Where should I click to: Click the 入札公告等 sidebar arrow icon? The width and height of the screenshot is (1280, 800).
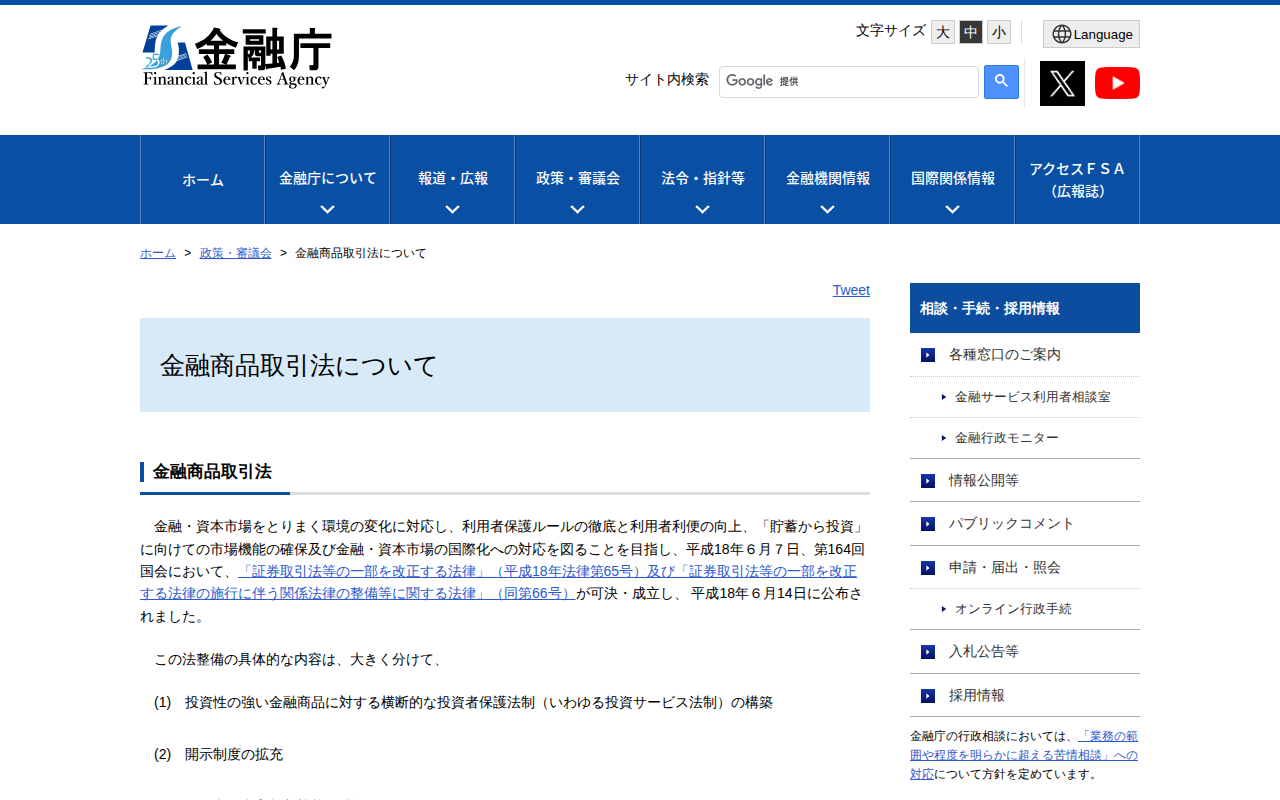point(926,651)
